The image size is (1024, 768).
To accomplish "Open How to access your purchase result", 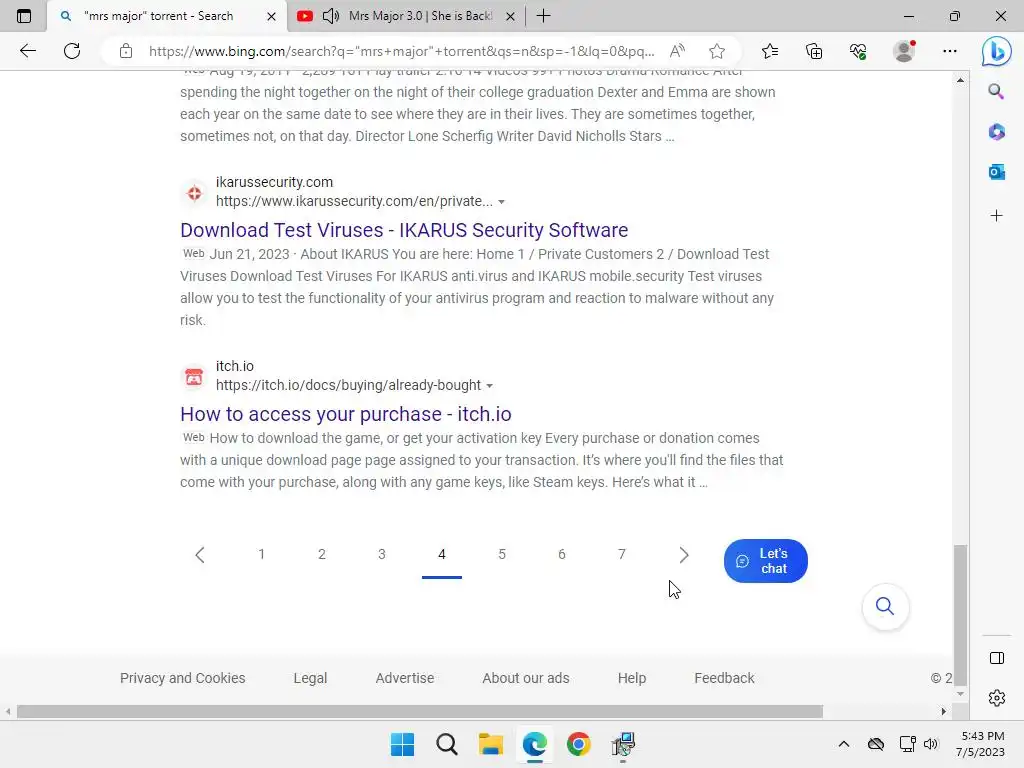I will tap(345, 414).
